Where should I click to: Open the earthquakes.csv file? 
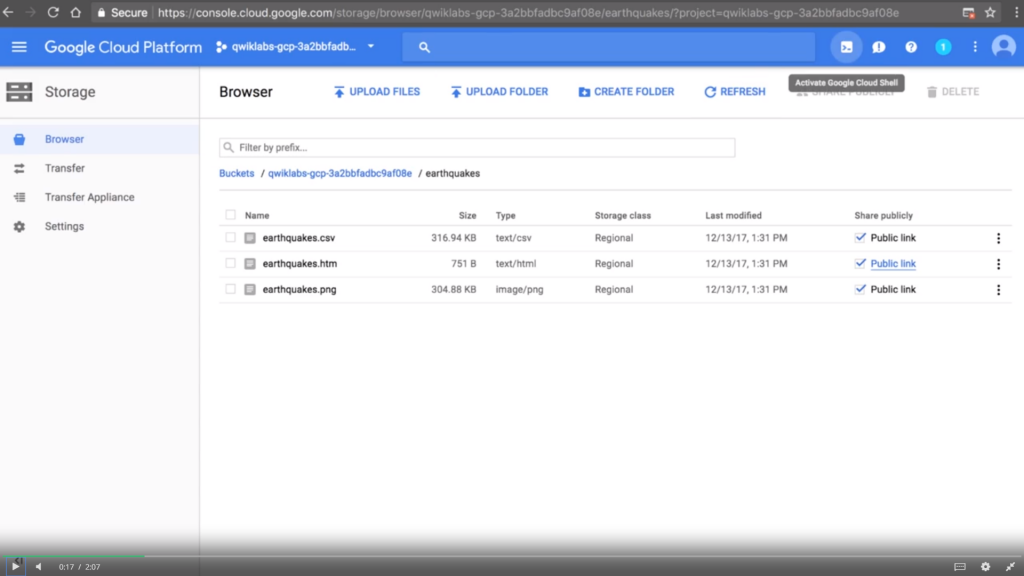(x=298, y=238)
